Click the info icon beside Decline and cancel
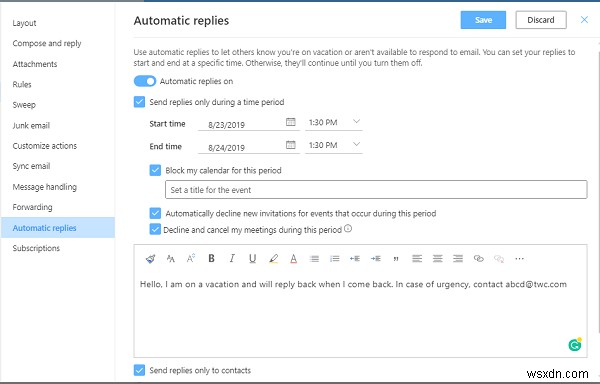600x384 pixels. coord(348,229)
